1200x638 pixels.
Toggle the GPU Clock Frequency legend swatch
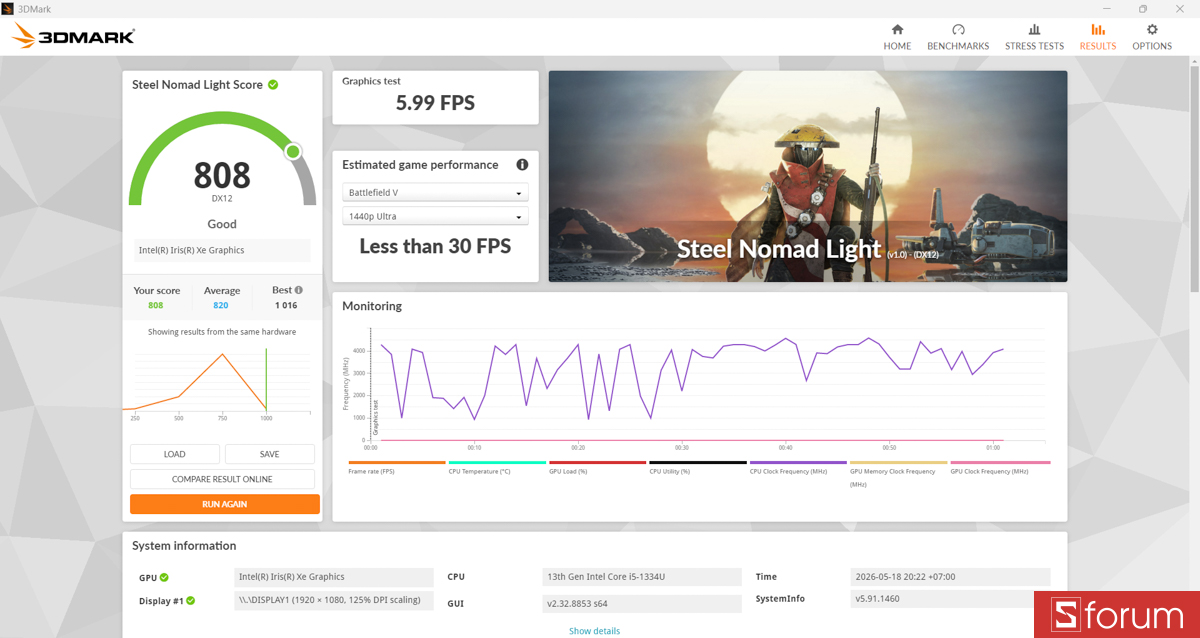(x=999, y=463)
